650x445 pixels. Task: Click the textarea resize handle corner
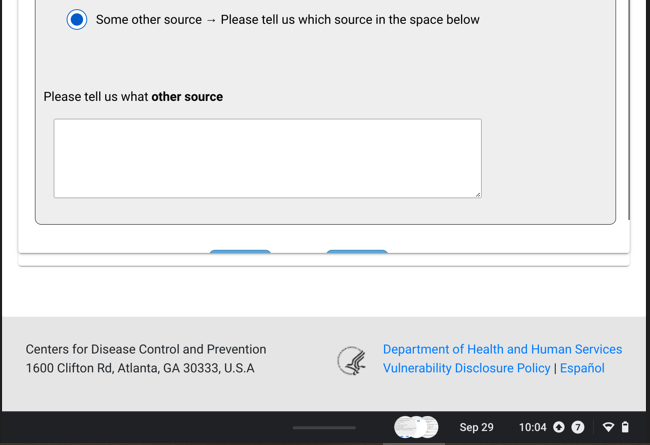coord(477,194)
